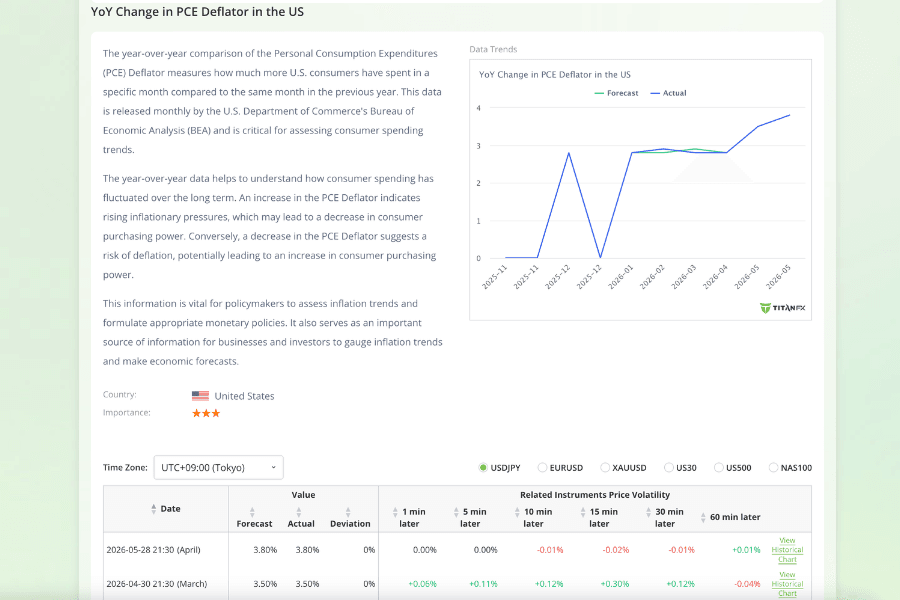View Historical Chart for April release
This screenshot has width=900, height=600.
pos(787,550)
